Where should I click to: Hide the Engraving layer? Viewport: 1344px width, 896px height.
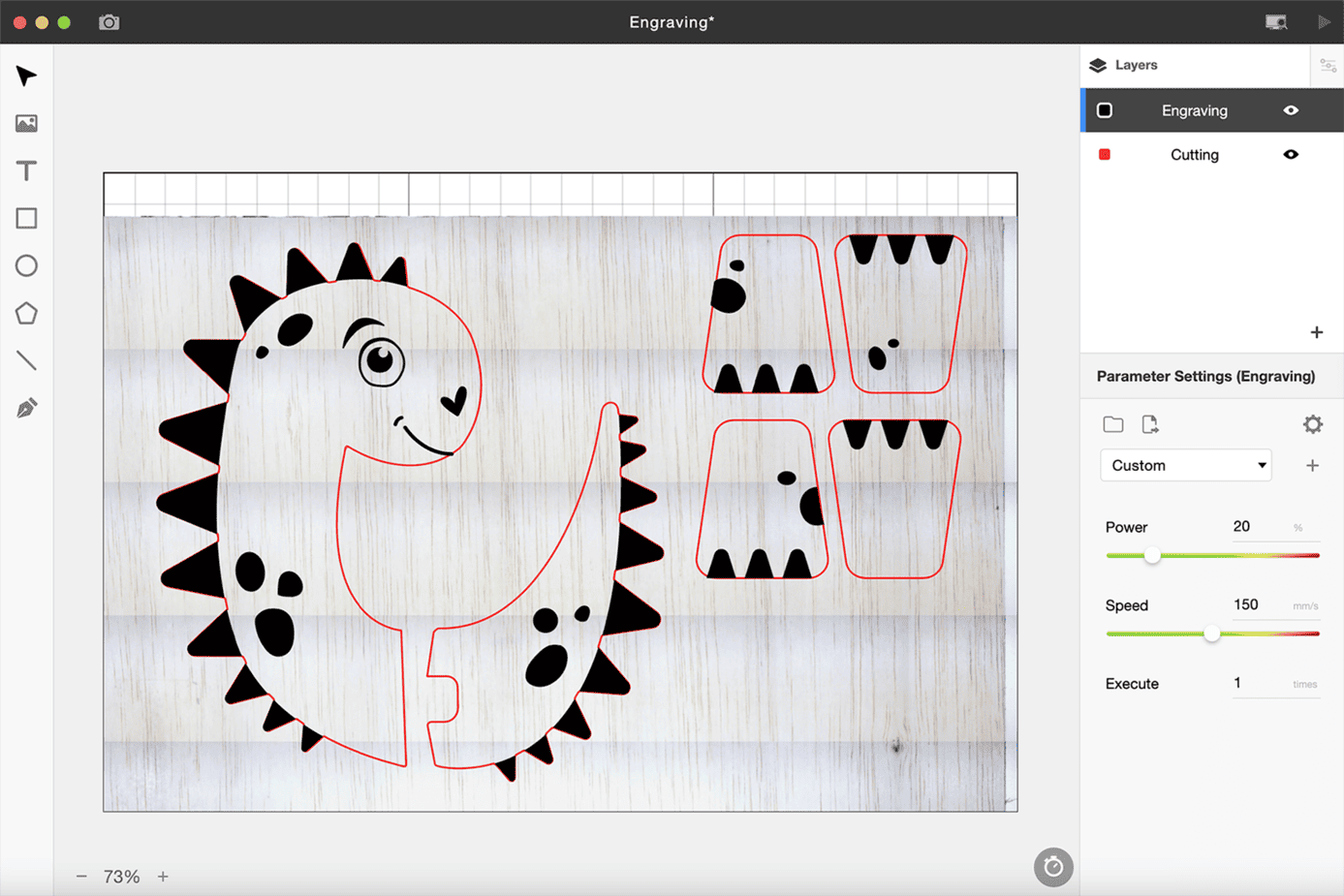(1291, 110)
